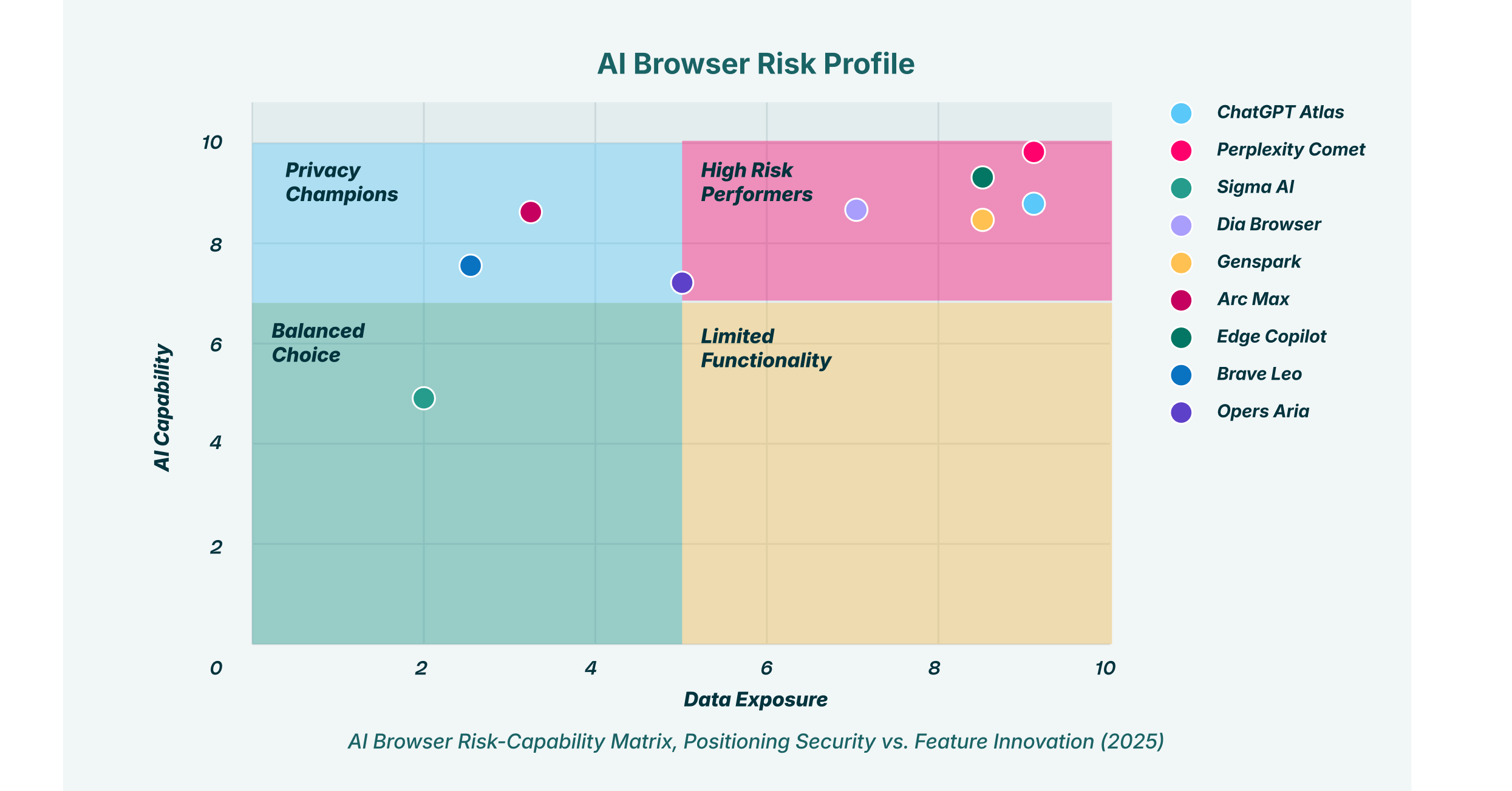
Task: Select the dark green Edge Copilot chart point
Action: tap(982, 178)
